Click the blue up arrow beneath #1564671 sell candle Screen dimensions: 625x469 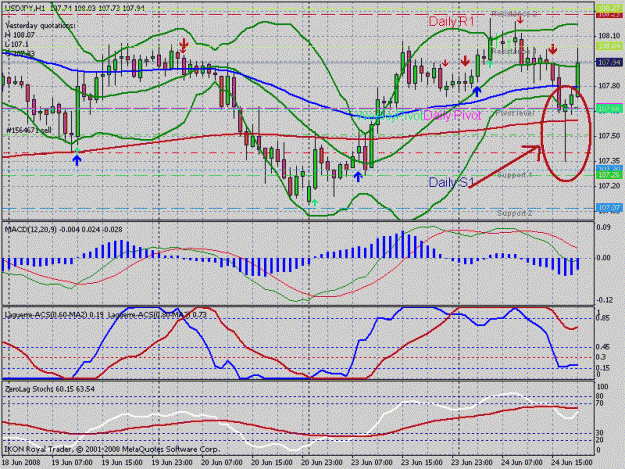[x=77, y=160]
